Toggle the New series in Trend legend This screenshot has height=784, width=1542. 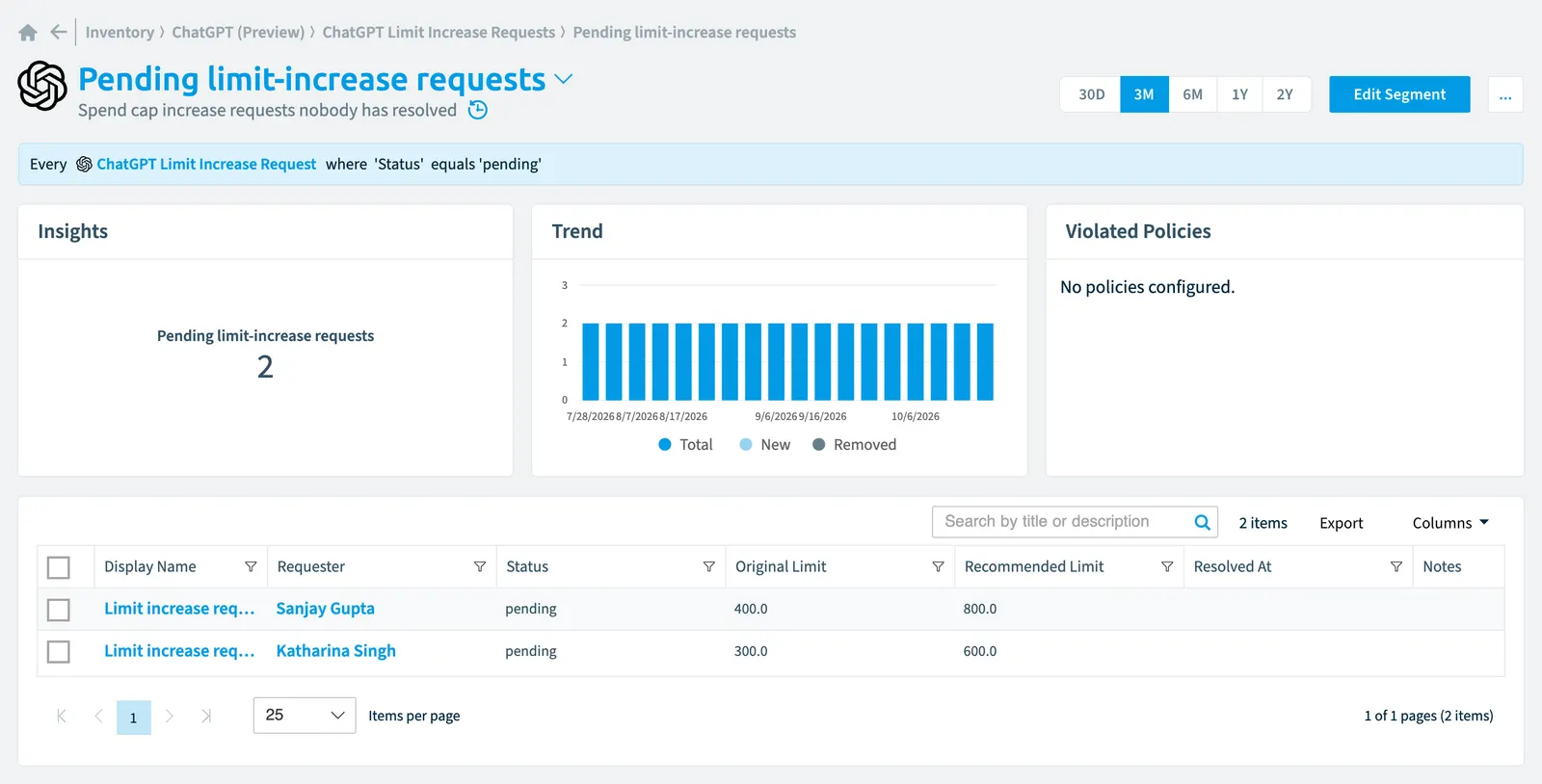click(764, 444)
